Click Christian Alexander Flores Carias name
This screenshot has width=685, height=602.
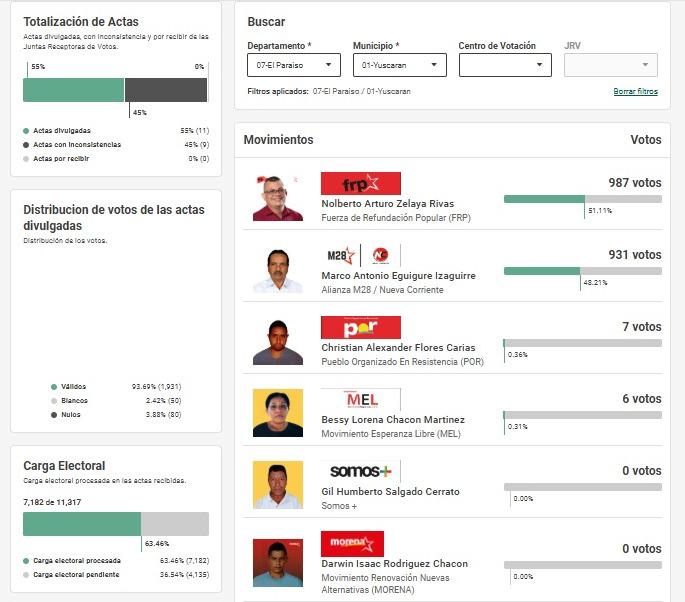pos(398,348)
